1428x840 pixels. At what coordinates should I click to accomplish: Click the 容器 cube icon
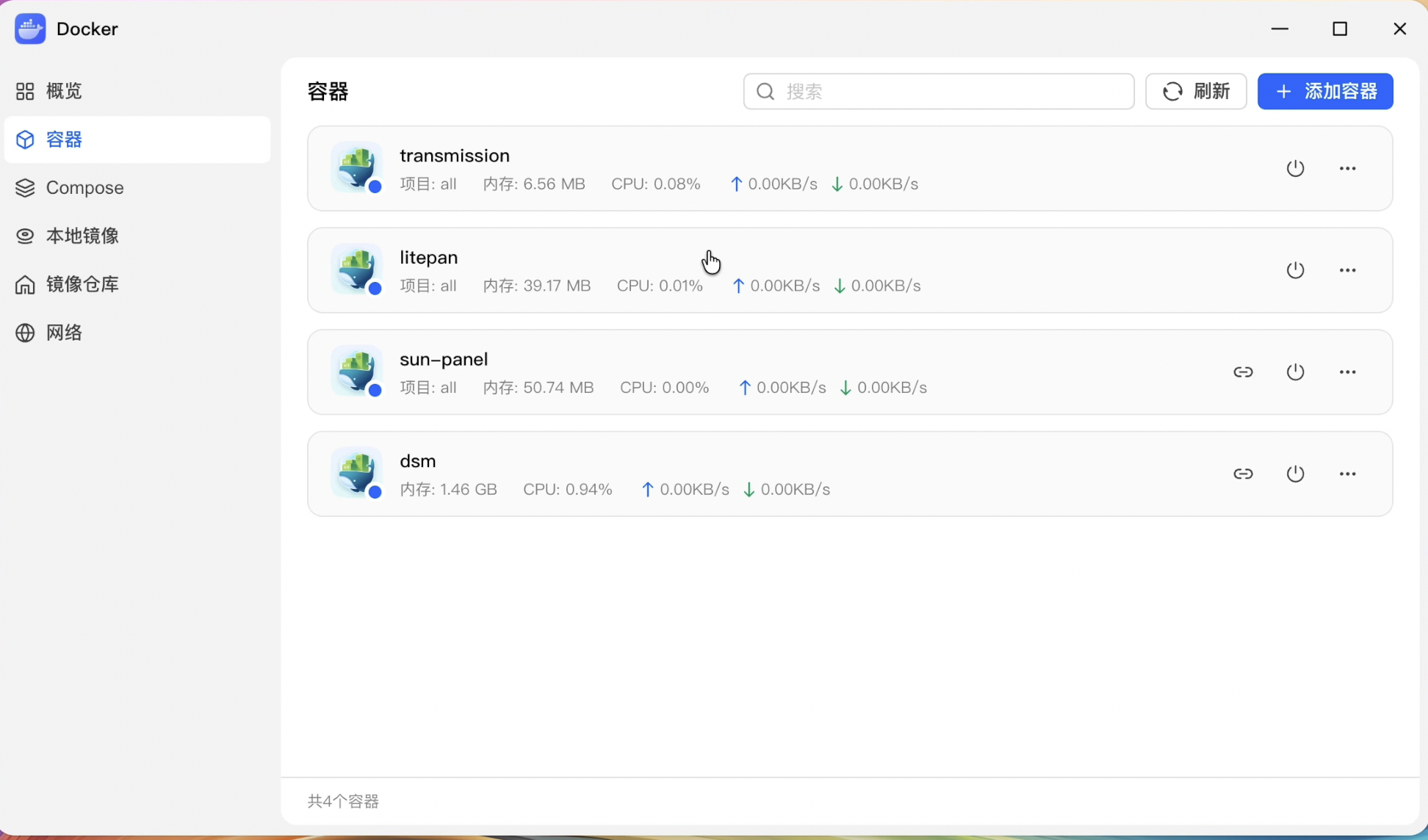coord(25,140)
